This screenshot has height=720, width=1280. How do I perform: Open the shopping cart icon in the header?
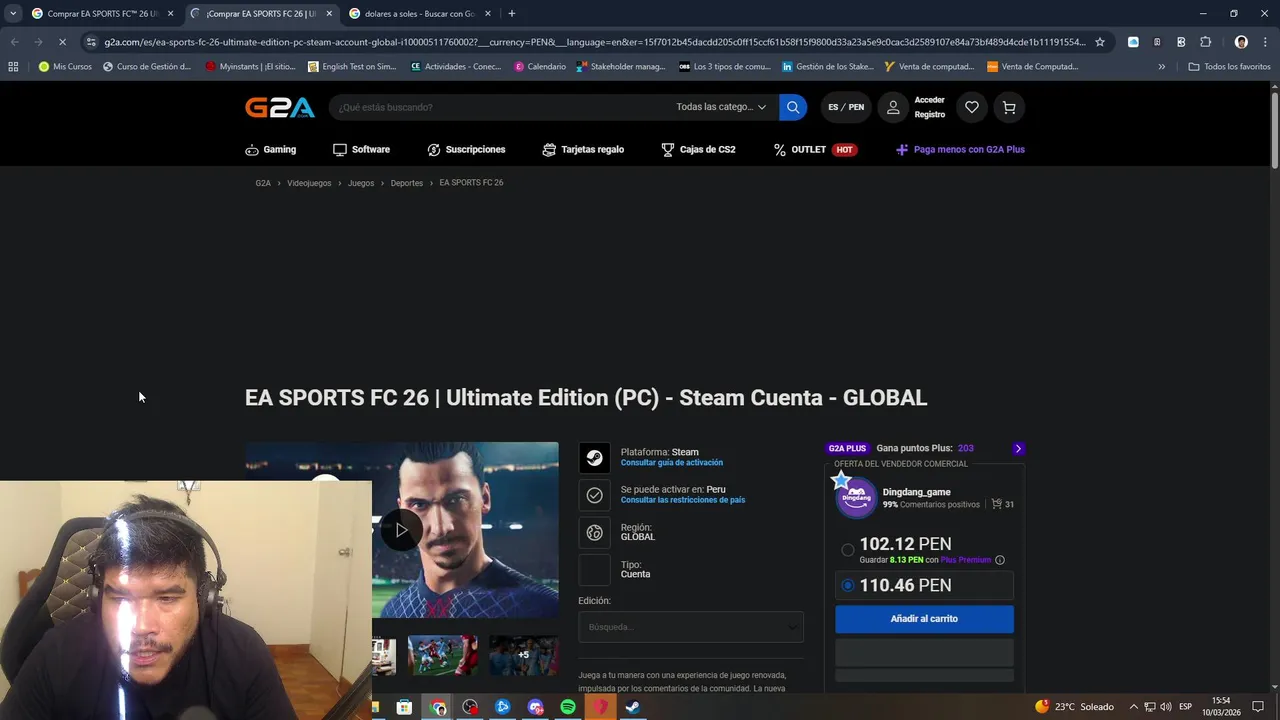(1009, 107)
